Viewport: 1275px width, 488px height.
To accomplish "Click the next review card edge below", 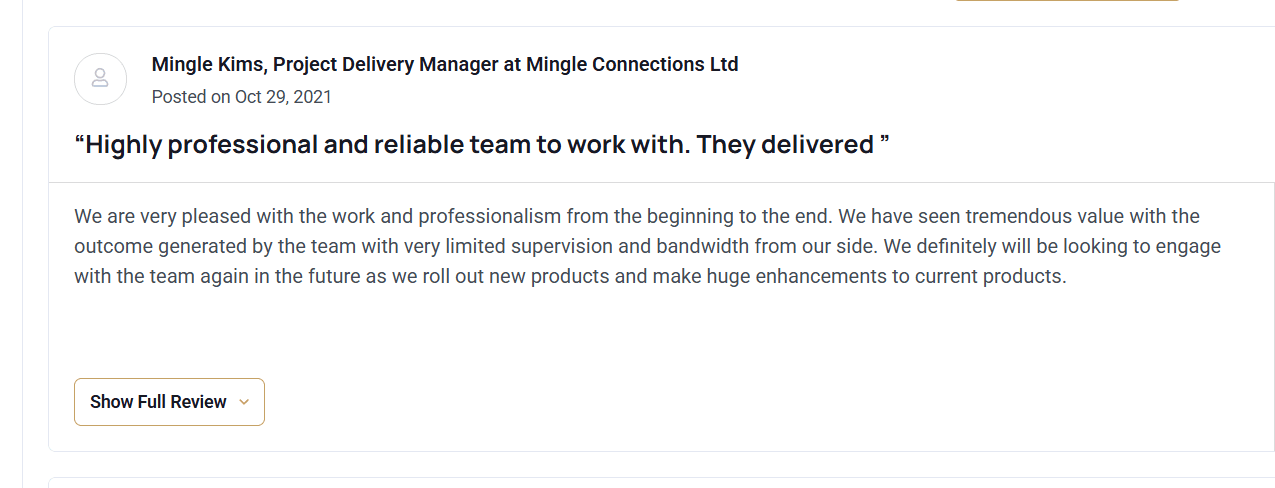I will point(660,479).
